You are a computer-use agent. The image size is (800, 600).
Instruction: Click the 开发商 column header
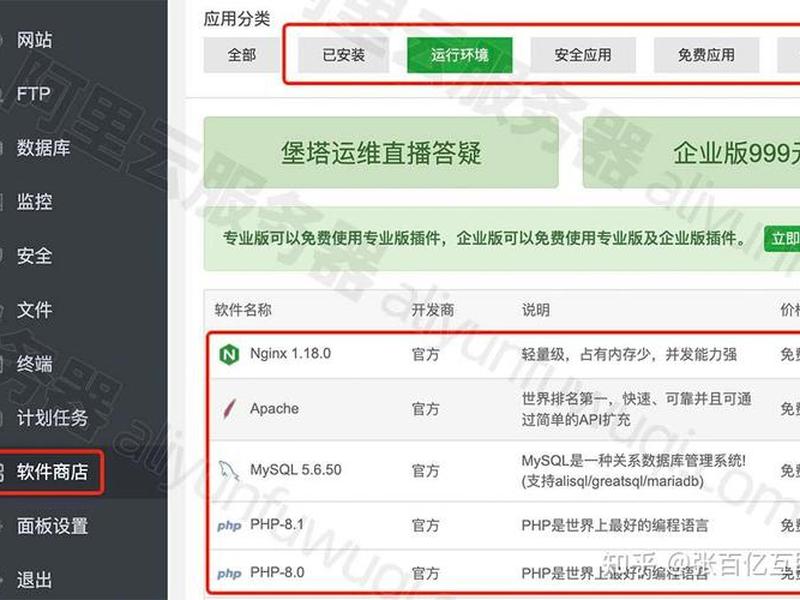point(433,310)
